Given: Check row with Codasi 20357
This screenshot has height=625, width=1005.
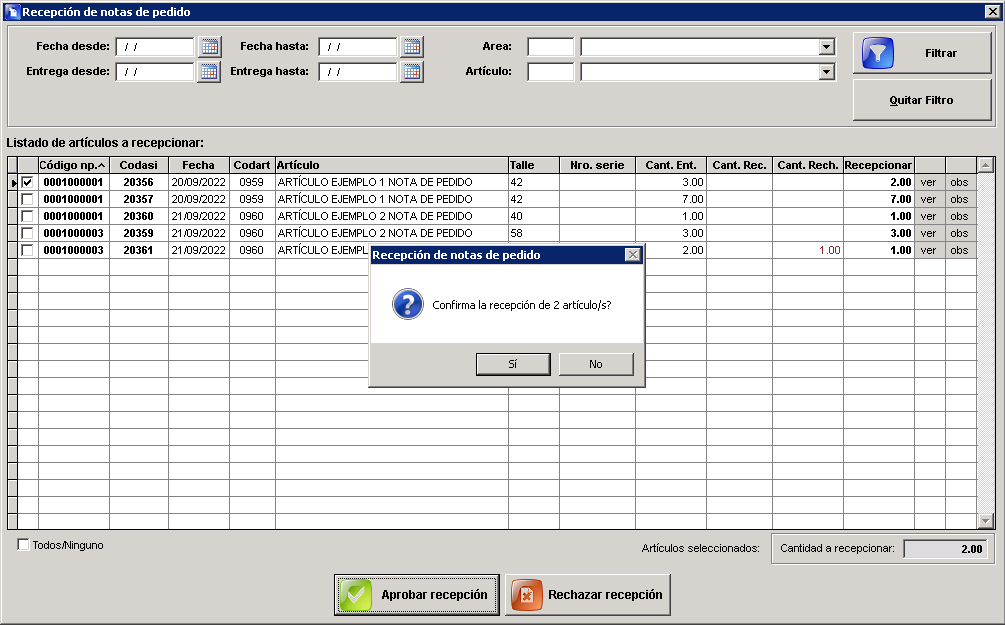Looking at the screenshot, I should (x=28, y=199).
